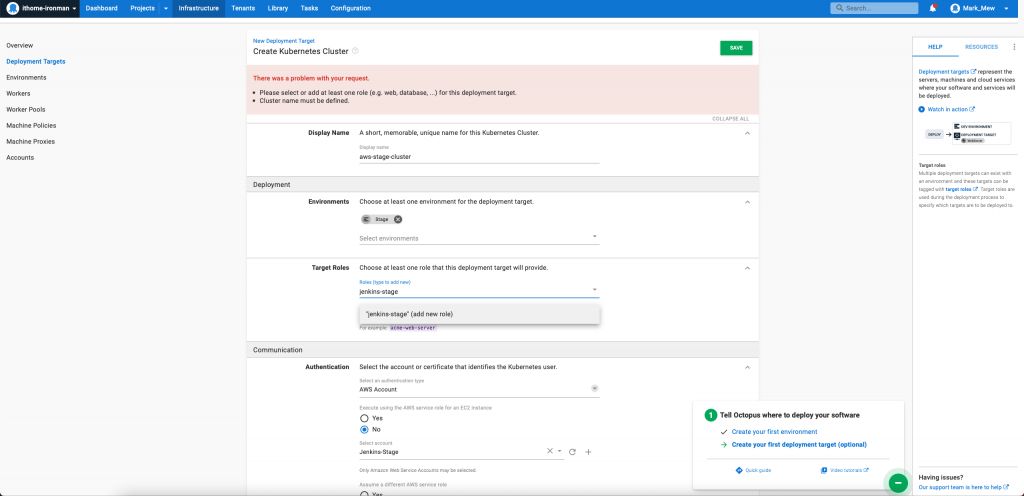Screen dimensions: 1024x496
Task: Clear the selected Jenkins-Stage account
Action: 549,451
